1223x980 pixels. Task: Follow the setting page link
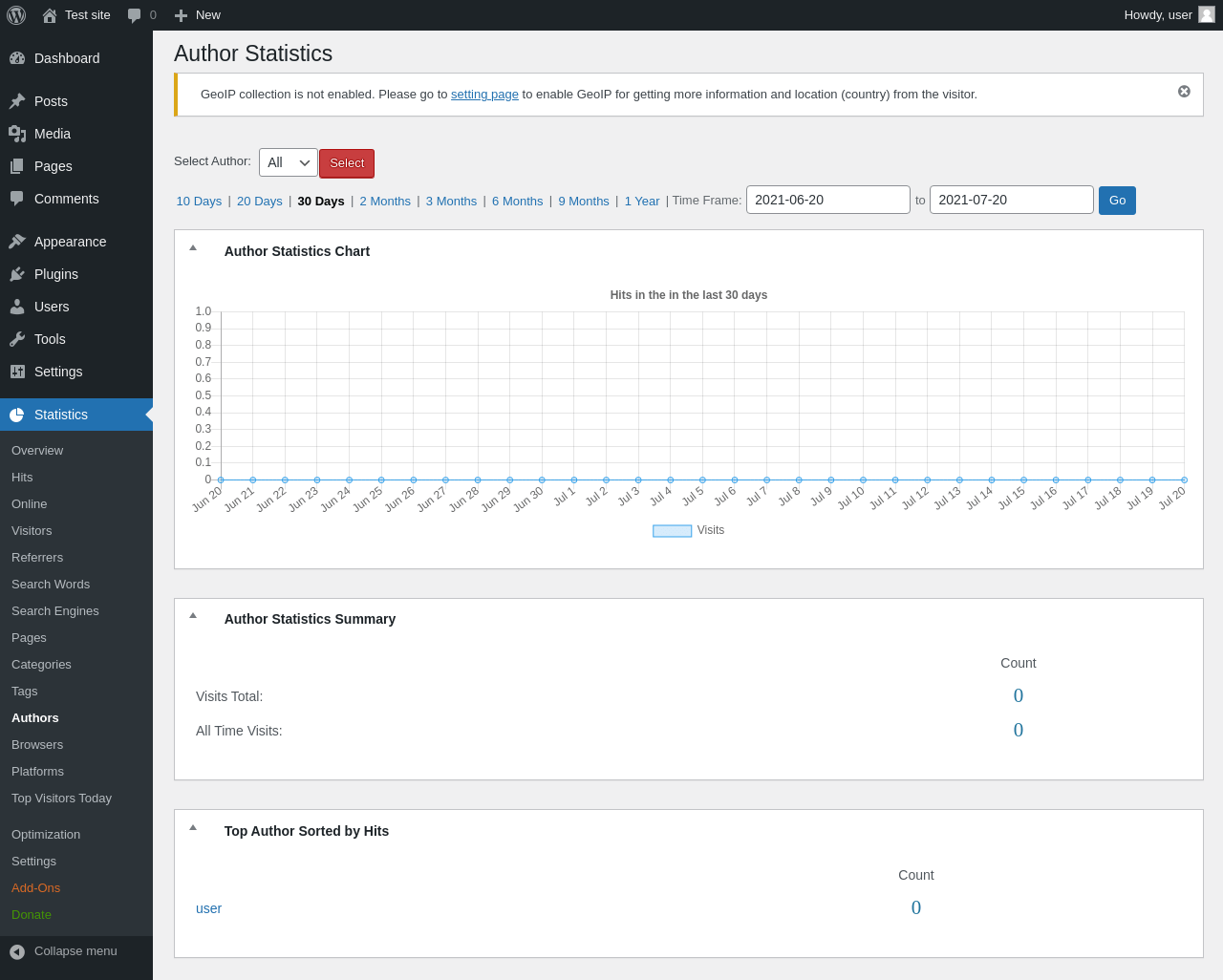[484, 95]
